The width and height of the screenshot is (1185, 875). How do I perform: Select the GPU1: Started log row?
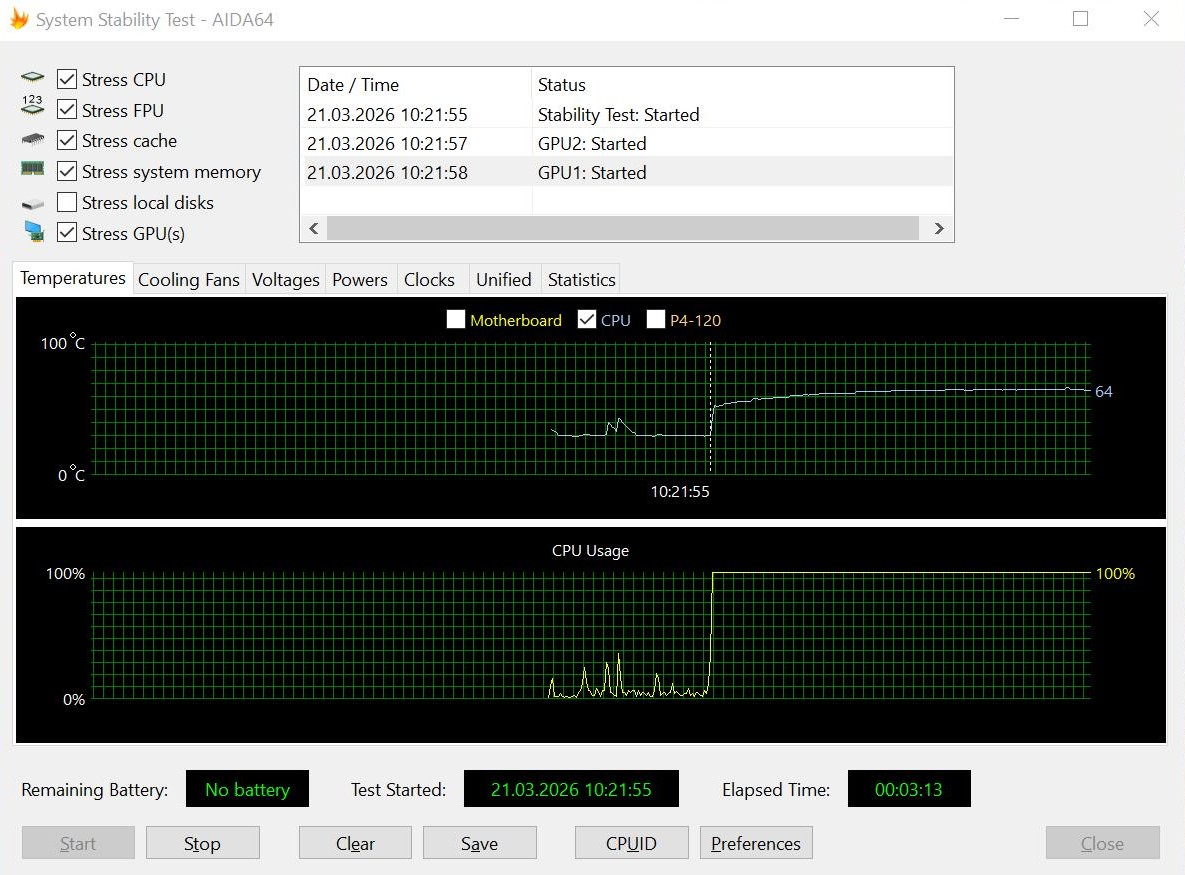coord(627,172)
